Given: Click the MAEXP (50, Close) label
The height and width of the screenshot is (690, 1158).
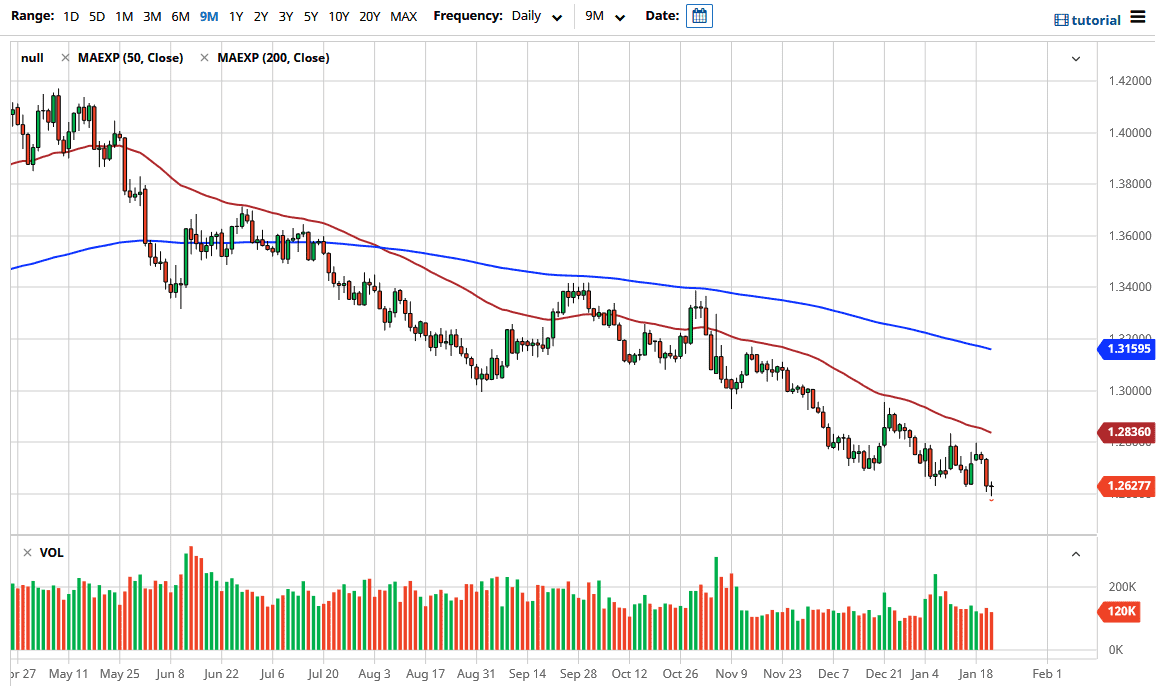Looking at the screenshot, I should point(131,58).
